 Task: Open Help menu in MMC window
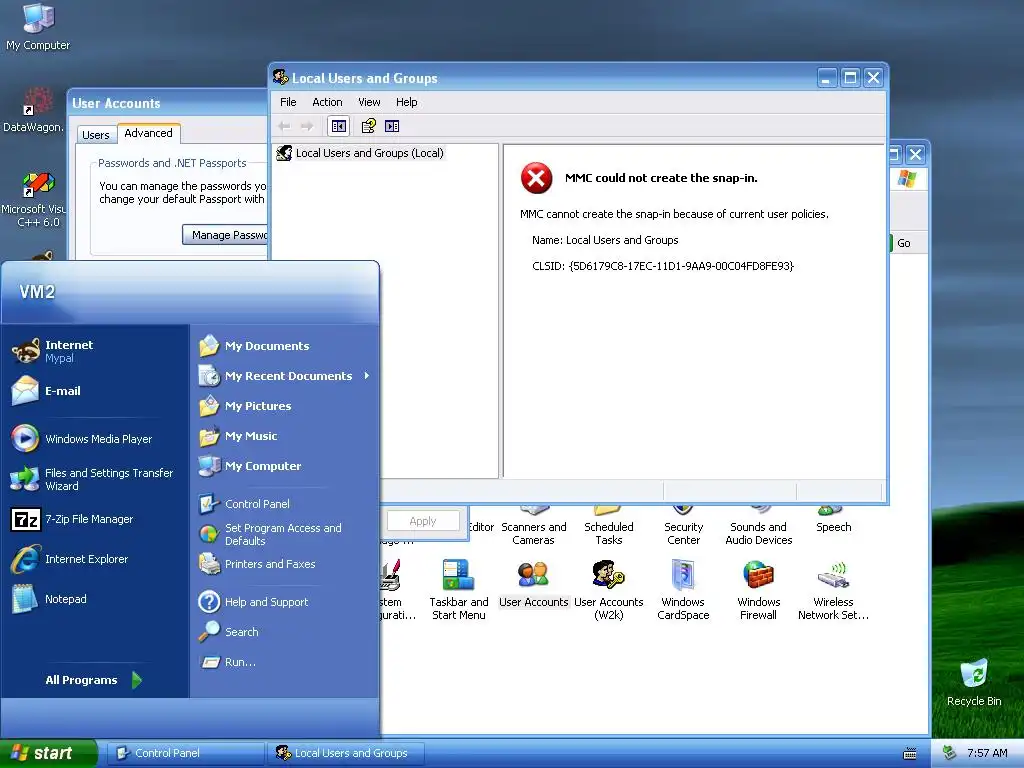(x=406, y=102)
